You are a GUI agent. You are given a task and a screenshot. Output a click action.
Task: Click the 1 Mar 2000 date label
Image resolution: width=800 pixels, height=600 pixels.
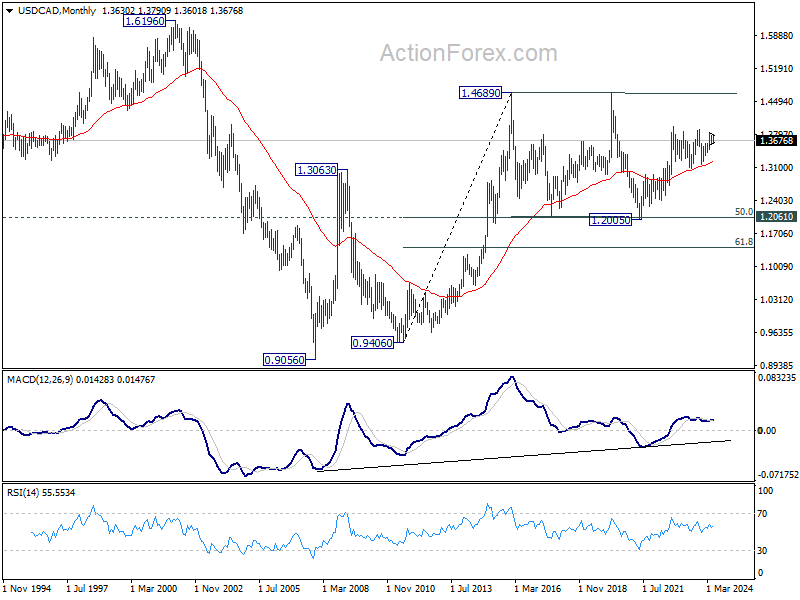pos(154,588)
